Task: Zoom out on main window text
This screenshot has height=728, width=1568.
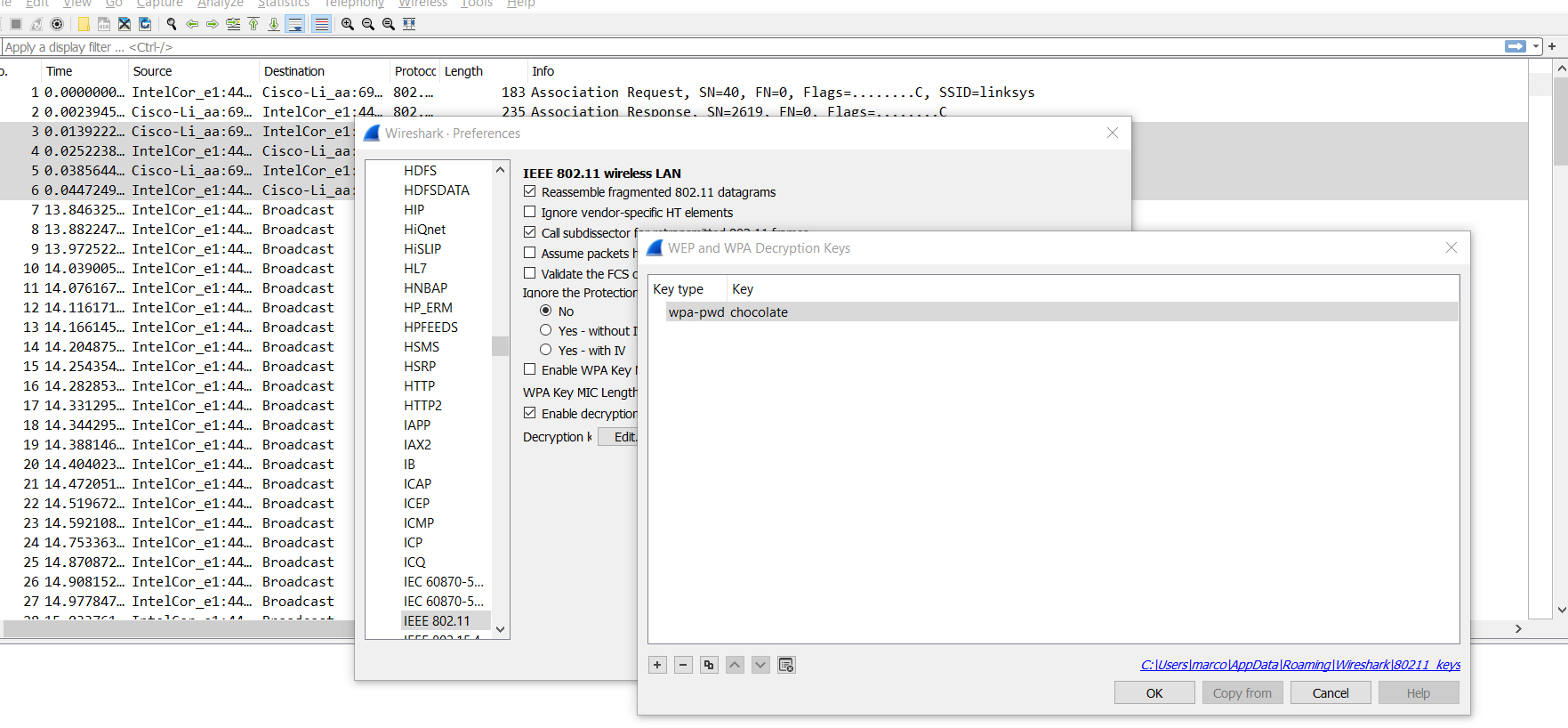Action: [368, 24]
